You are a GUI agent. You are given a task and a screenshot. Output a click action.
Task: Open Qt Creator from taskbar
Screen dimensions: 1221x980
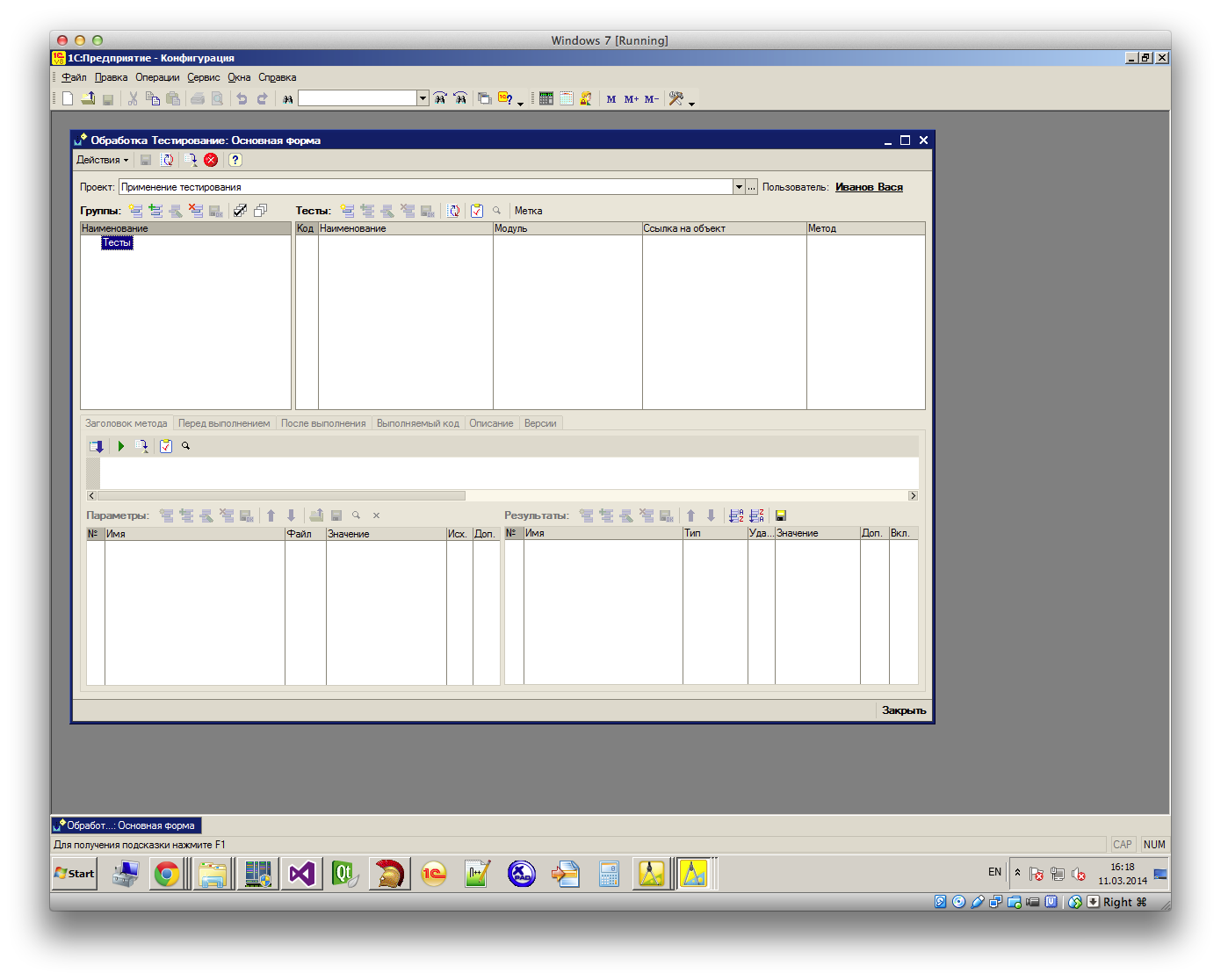pyautogui.click(x=344, y=874)
